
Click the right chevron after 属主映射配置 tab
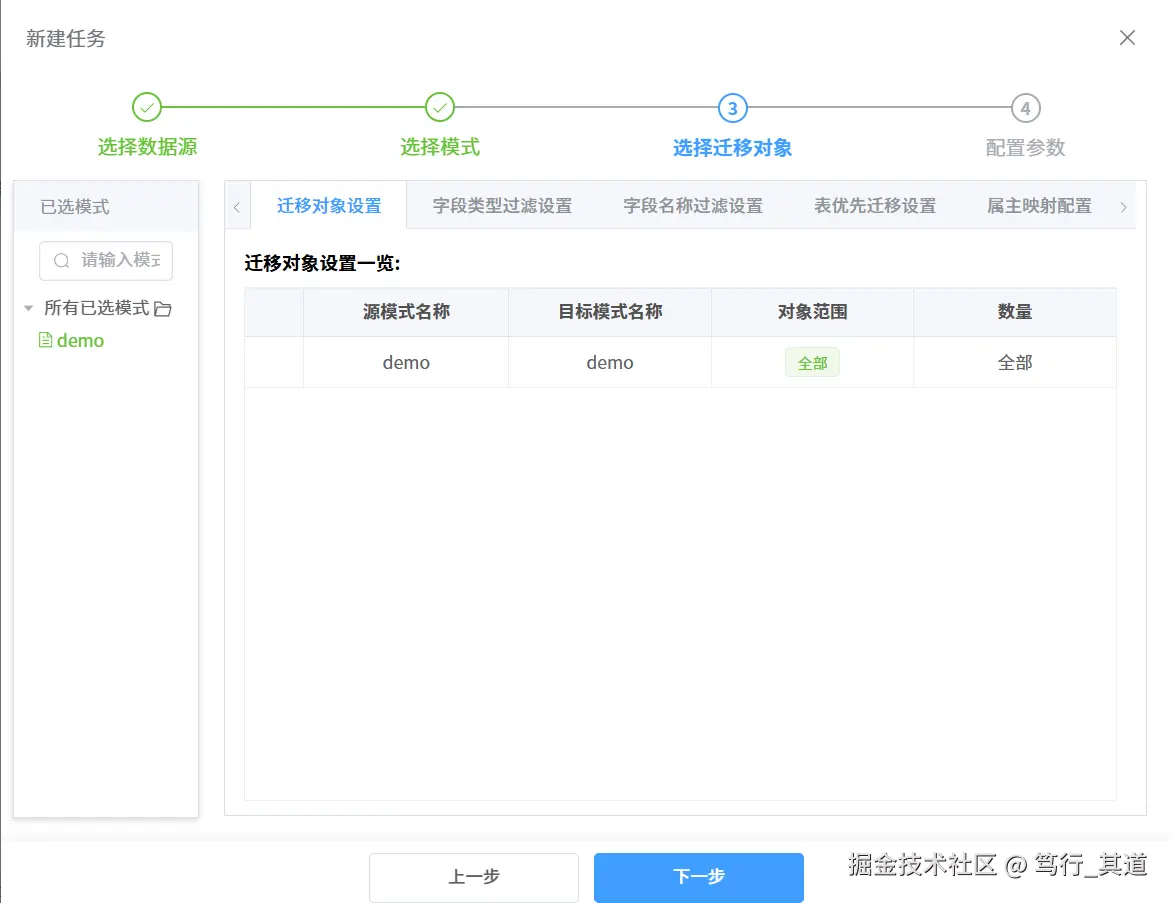click(1124, 205)
